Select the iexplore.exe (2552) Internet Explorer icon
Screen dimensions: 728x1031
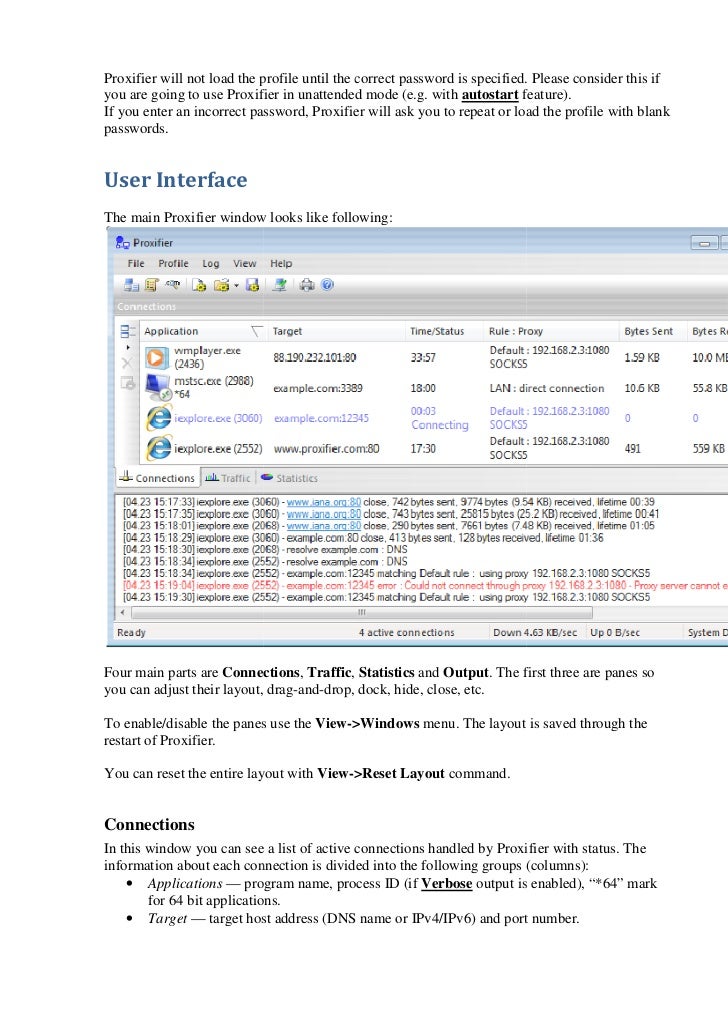(158, 448)
